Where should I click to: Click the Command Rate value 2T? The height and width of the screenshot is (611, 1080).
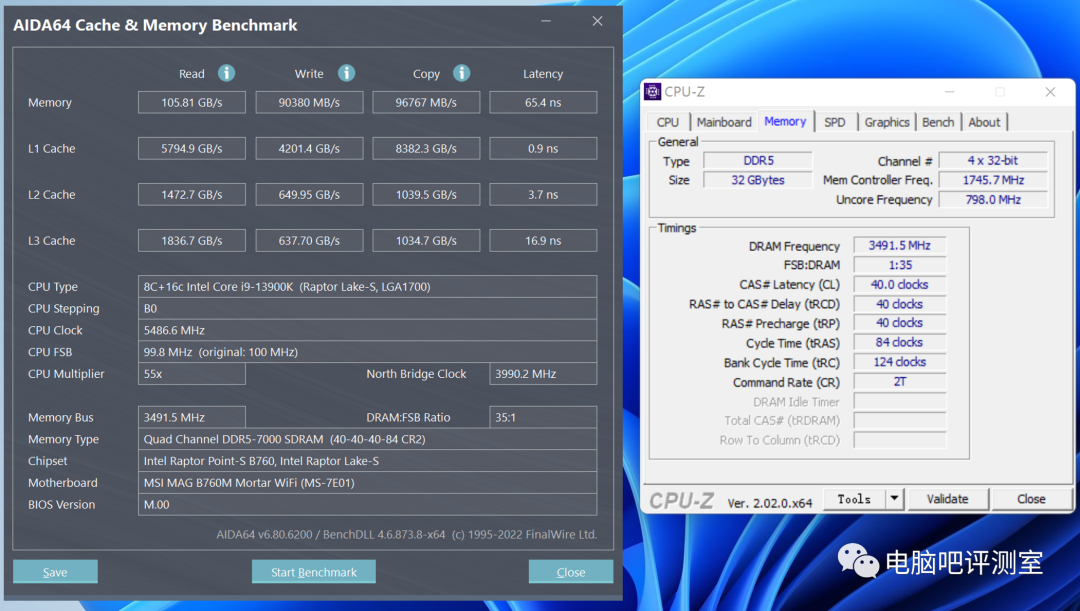pyautogui.click(x=900, y=382)
